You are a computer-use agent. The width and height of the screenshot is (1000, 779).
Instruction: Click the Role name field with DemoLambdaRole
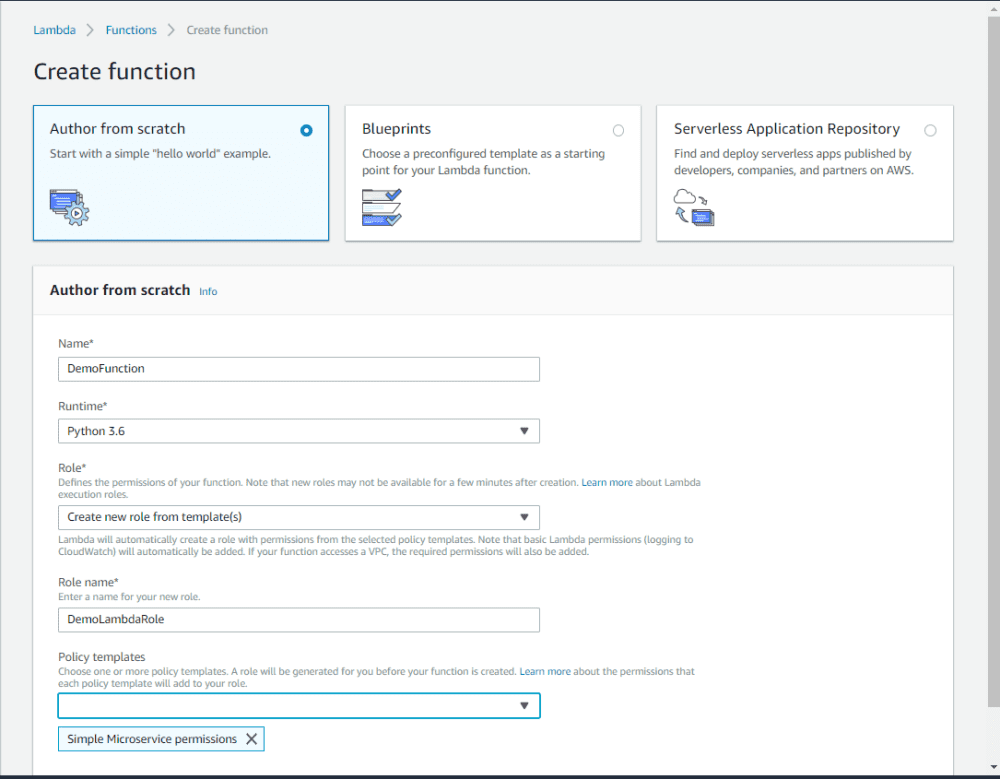299,620
